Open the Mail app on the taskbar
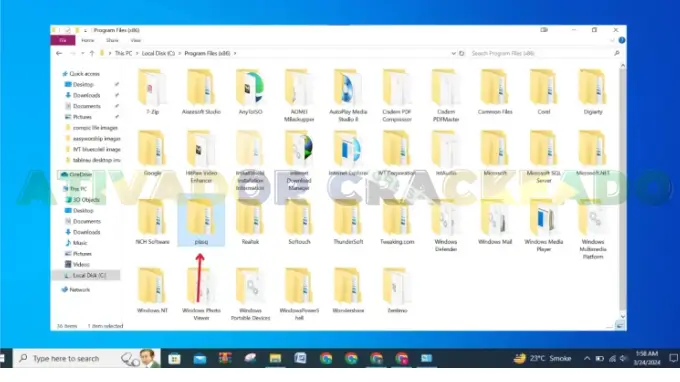Viewport: 680px width, 382px height. (200, 359)
